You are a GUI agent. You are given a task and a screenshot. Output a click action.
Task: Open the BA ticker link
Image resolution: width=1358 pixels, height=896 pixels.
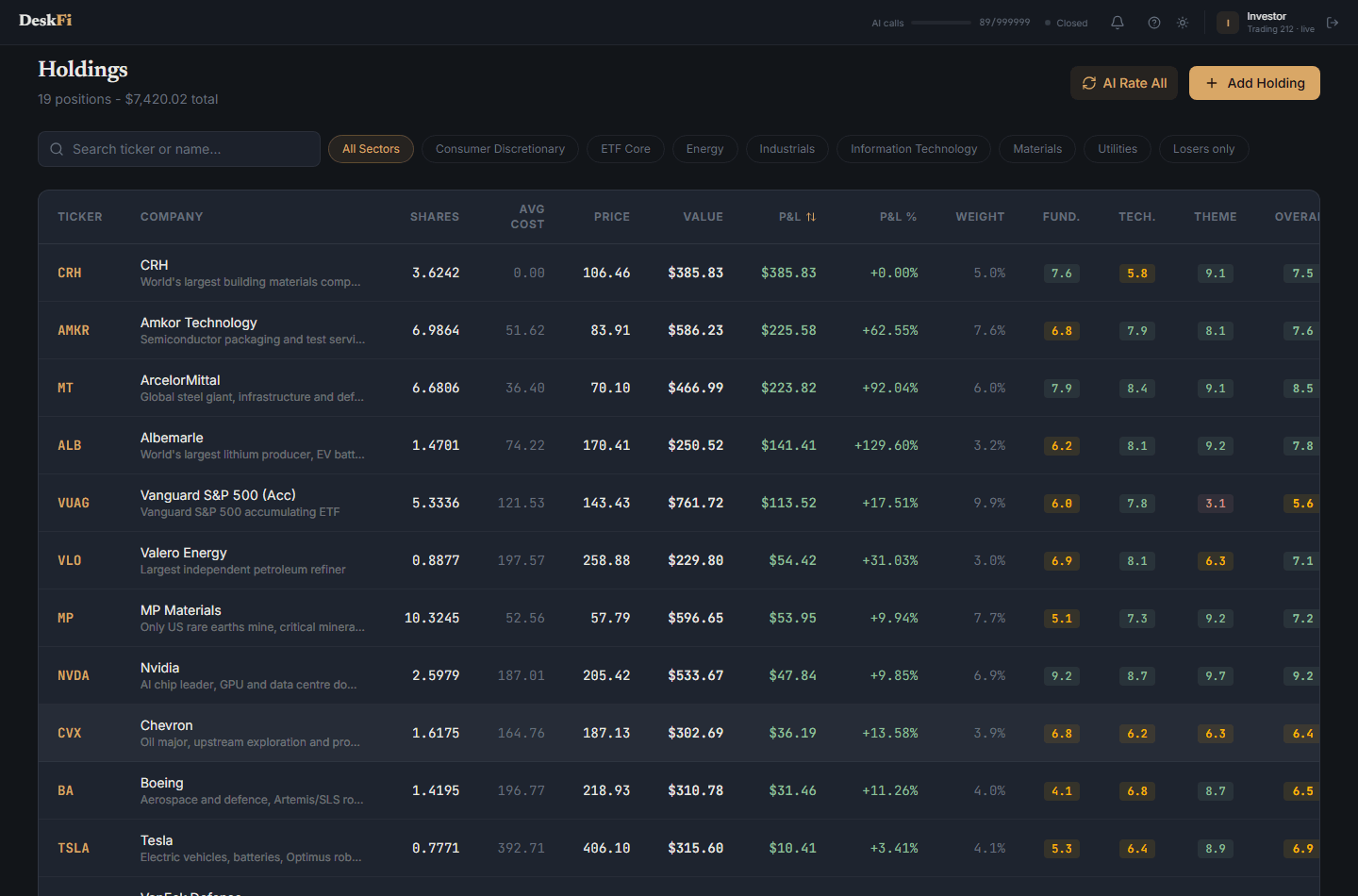tap(65, 791)
